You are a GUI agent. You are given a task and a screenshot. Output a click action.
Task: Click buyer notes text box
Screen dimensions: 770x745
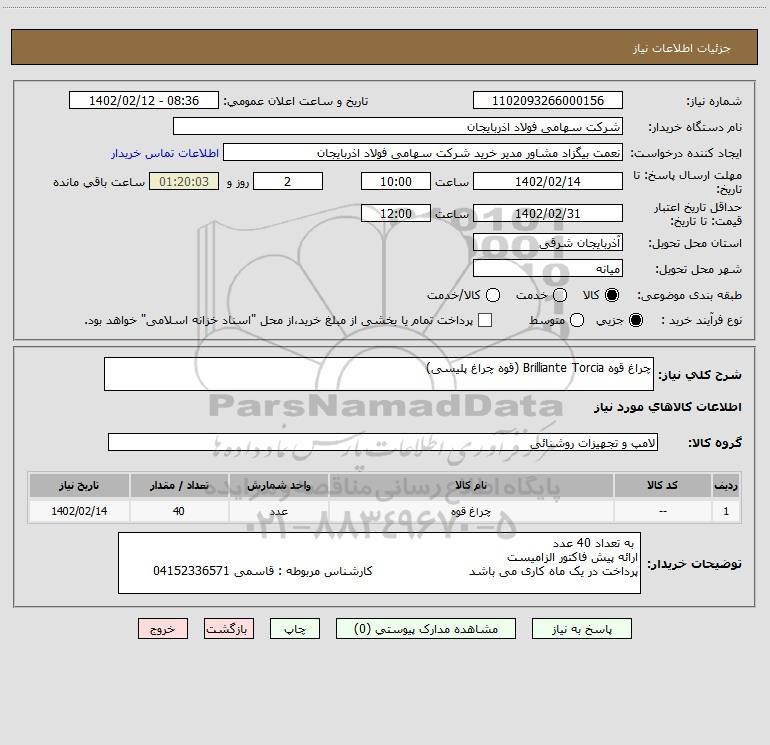click(379, 563)
